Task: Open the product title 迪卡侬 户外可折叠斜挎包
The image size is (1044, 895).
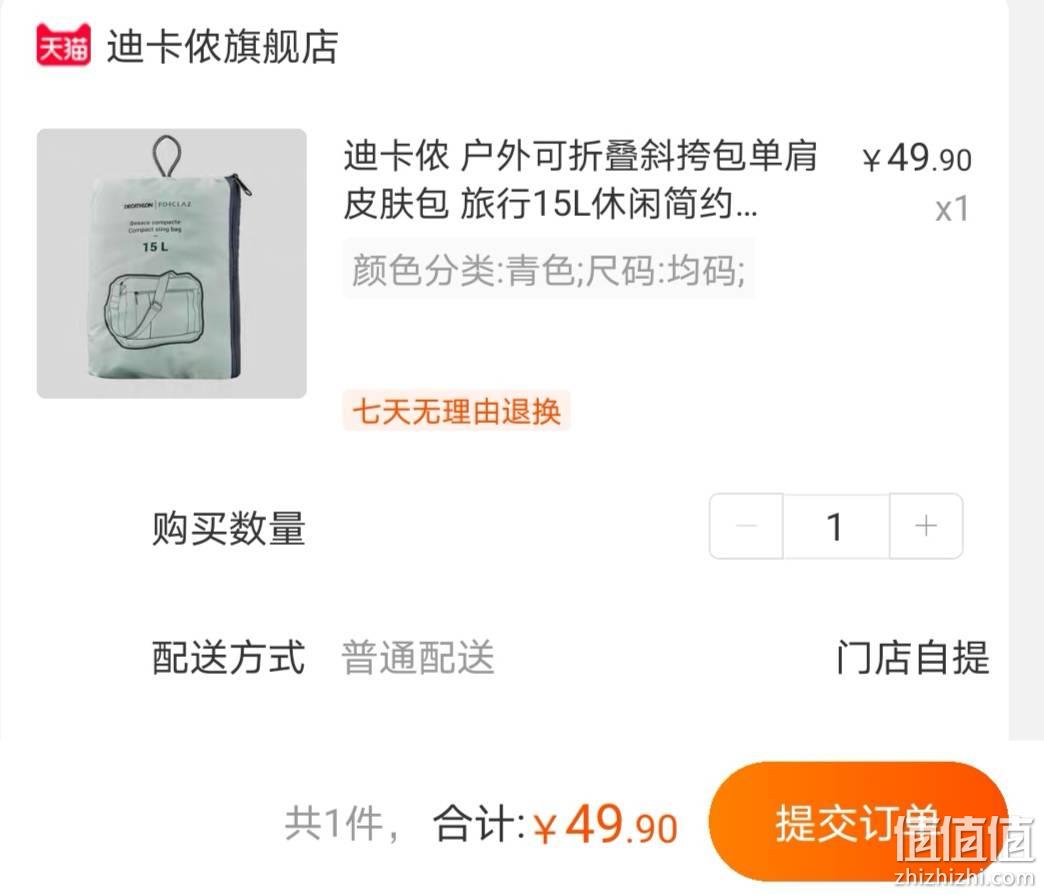Action: [580, 180]
